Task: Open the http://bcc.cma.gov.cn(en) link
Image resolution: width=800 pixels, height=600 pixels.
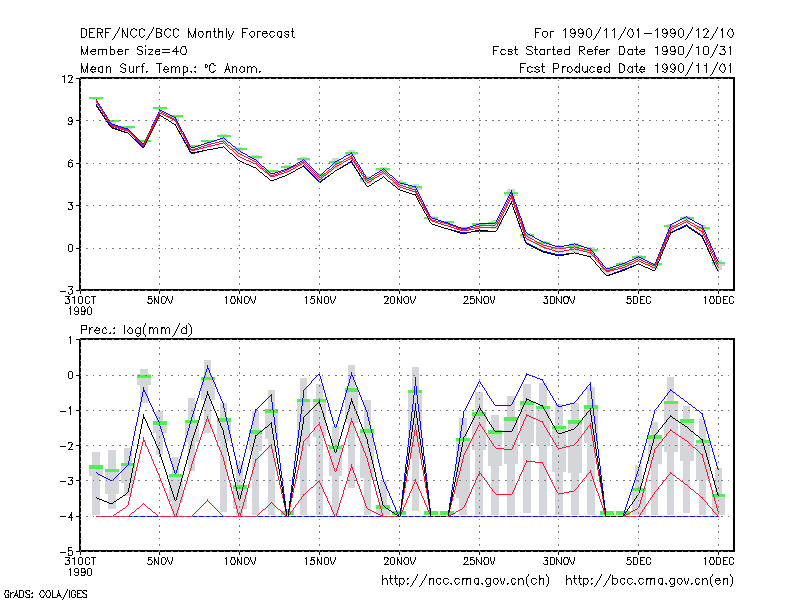Action: [x=649, y=581]
